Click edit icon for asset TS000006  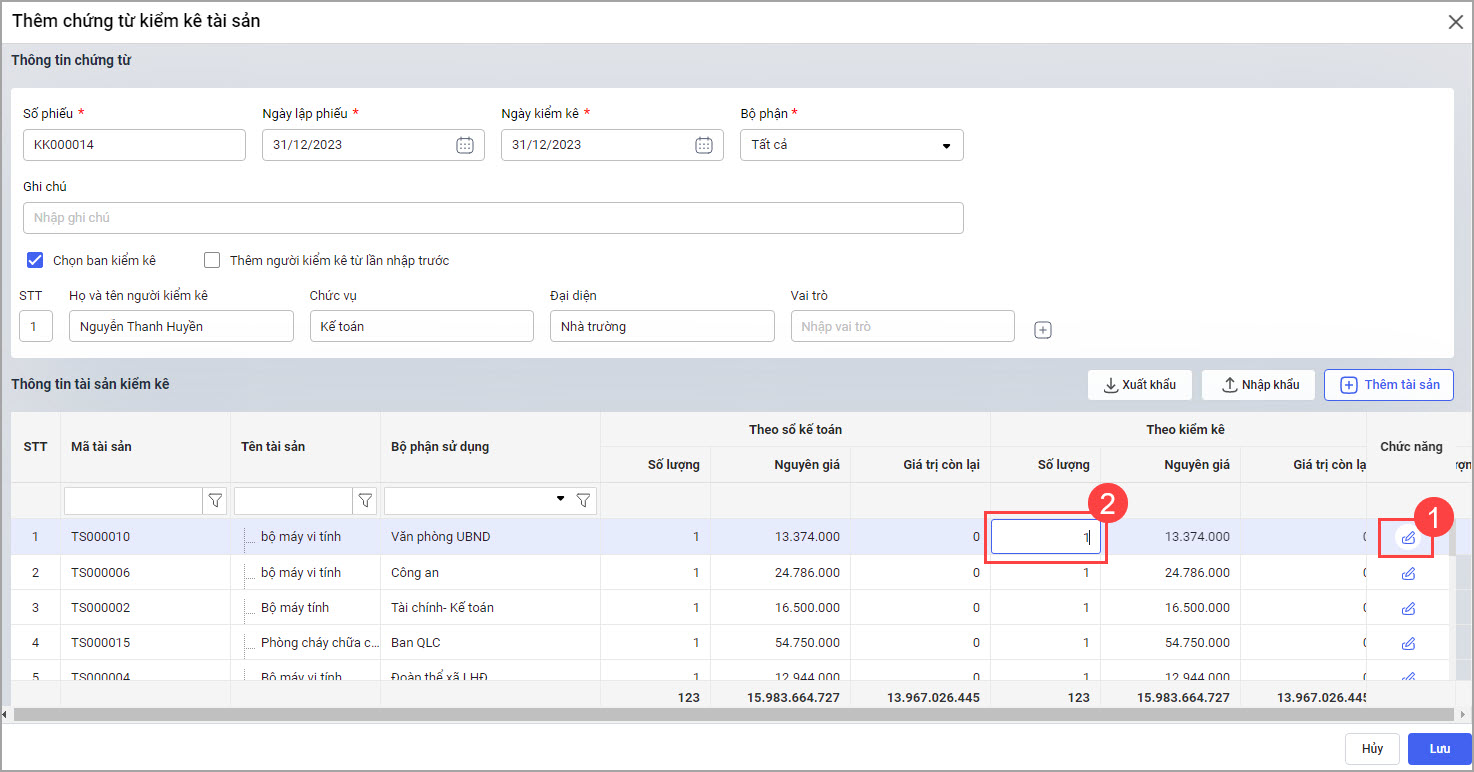point(1408,573)
